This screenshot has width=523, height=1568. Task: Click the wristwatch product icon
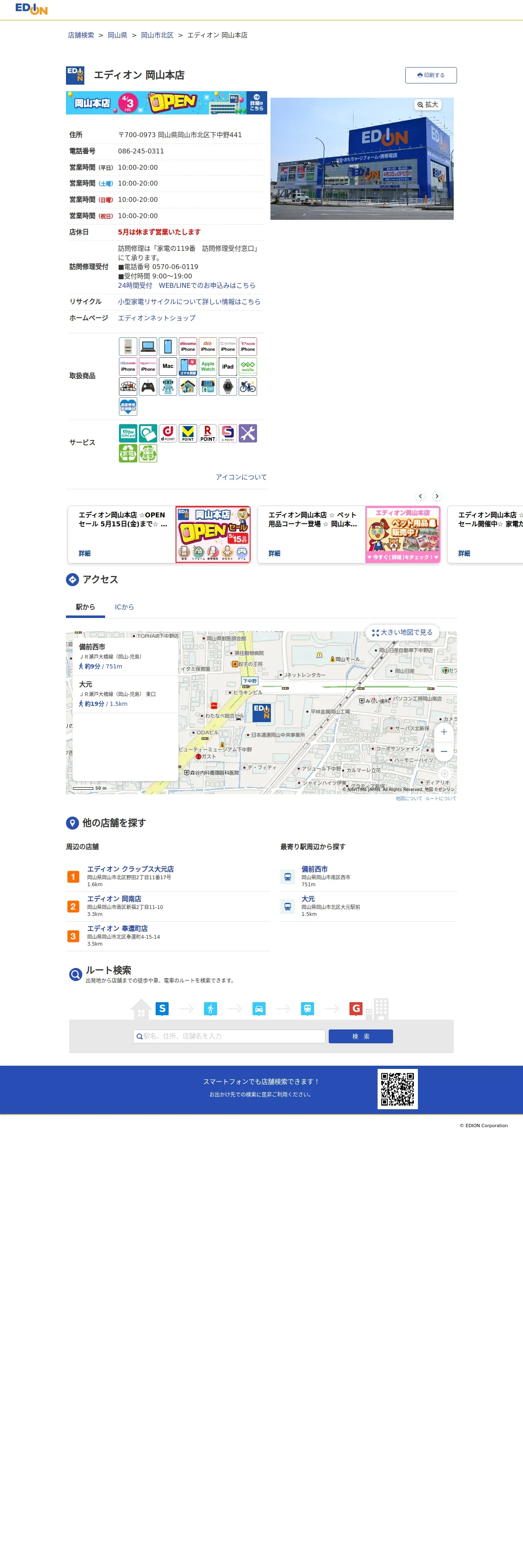(228, 387)
